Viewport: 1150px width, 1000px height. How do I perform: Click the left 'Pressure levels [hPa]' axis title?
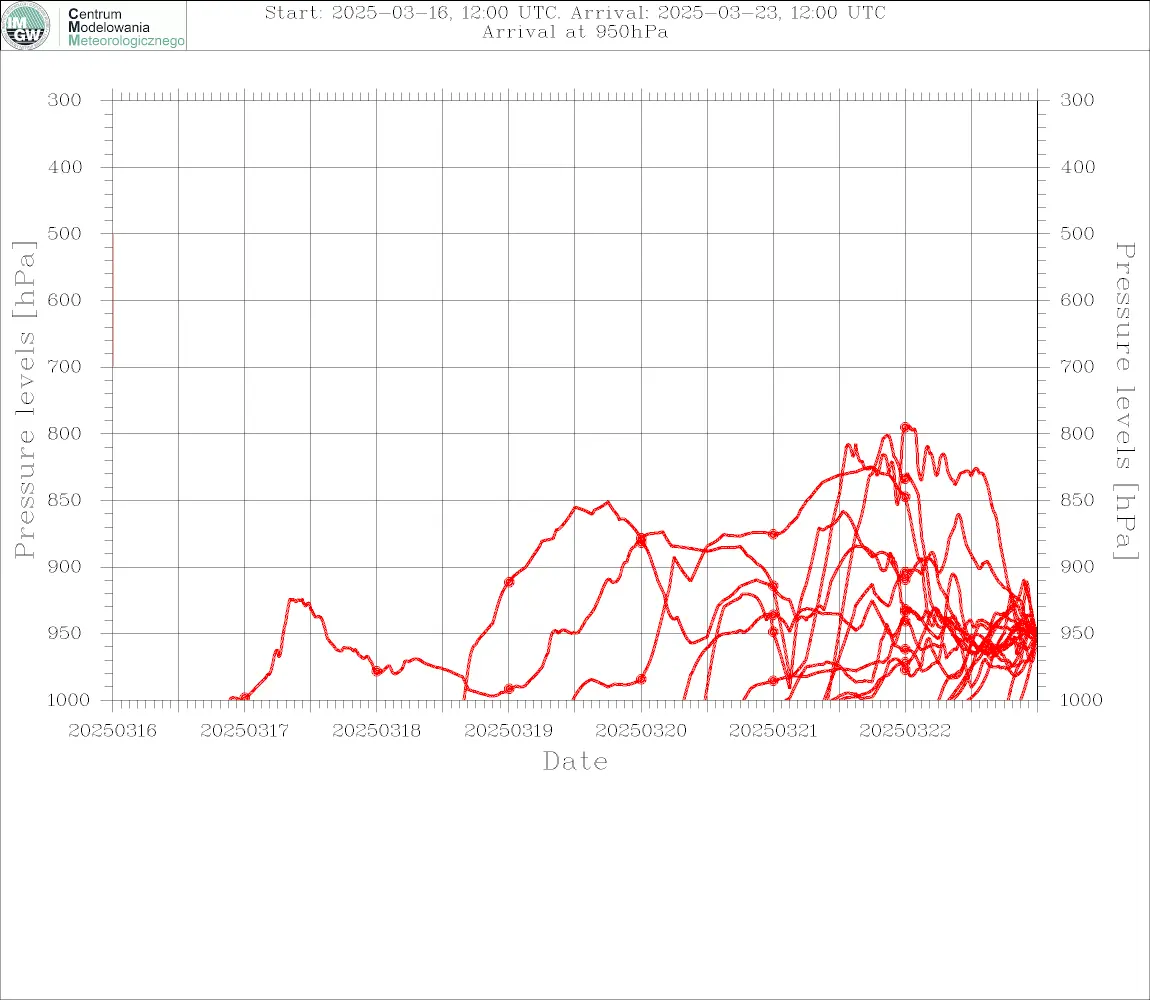point(24,400)
